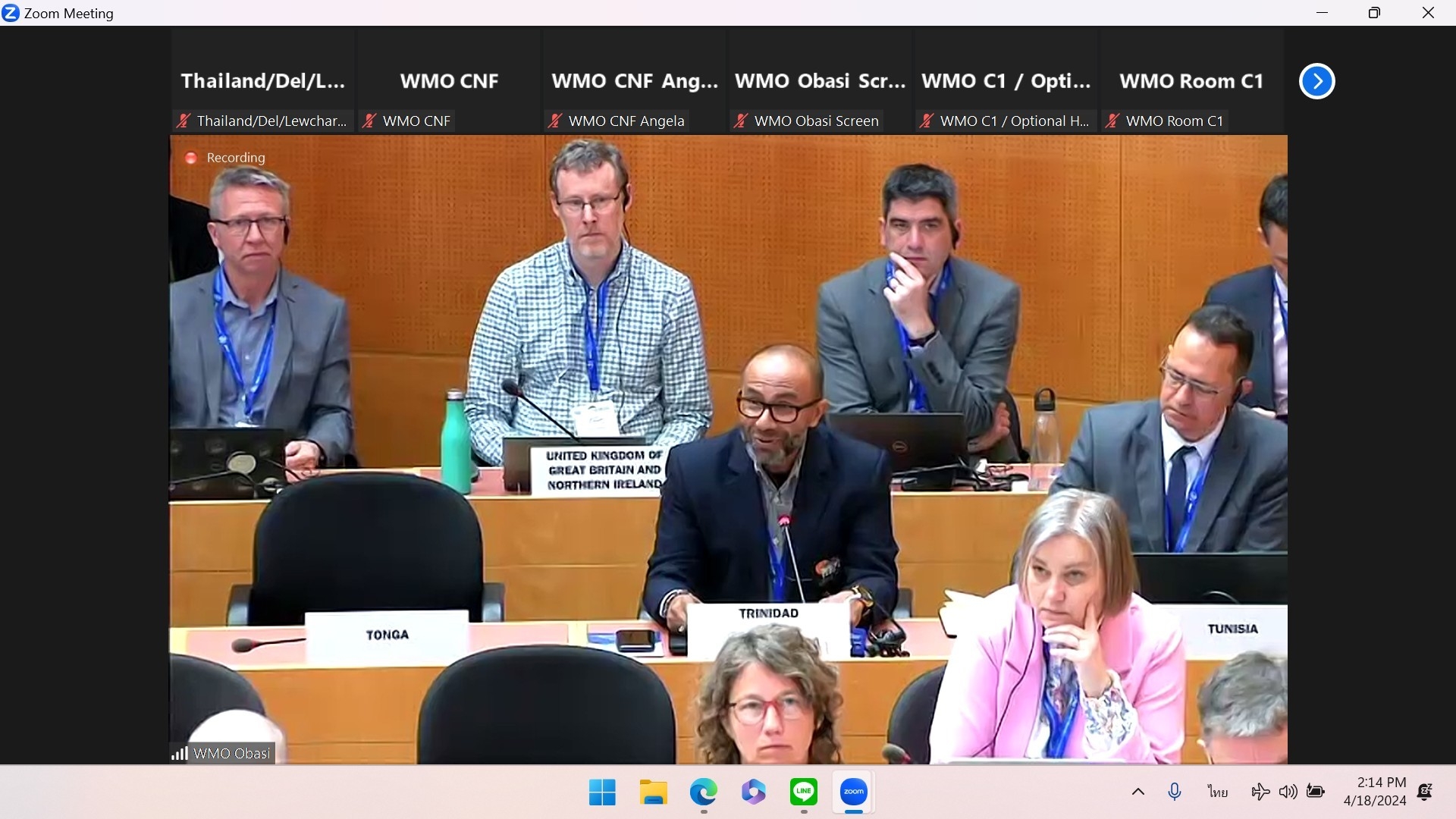The width and height of the screenshot is (1456, 819).
Task: Launch Microsoft Edge from taskbar
Action: point(703,792)
